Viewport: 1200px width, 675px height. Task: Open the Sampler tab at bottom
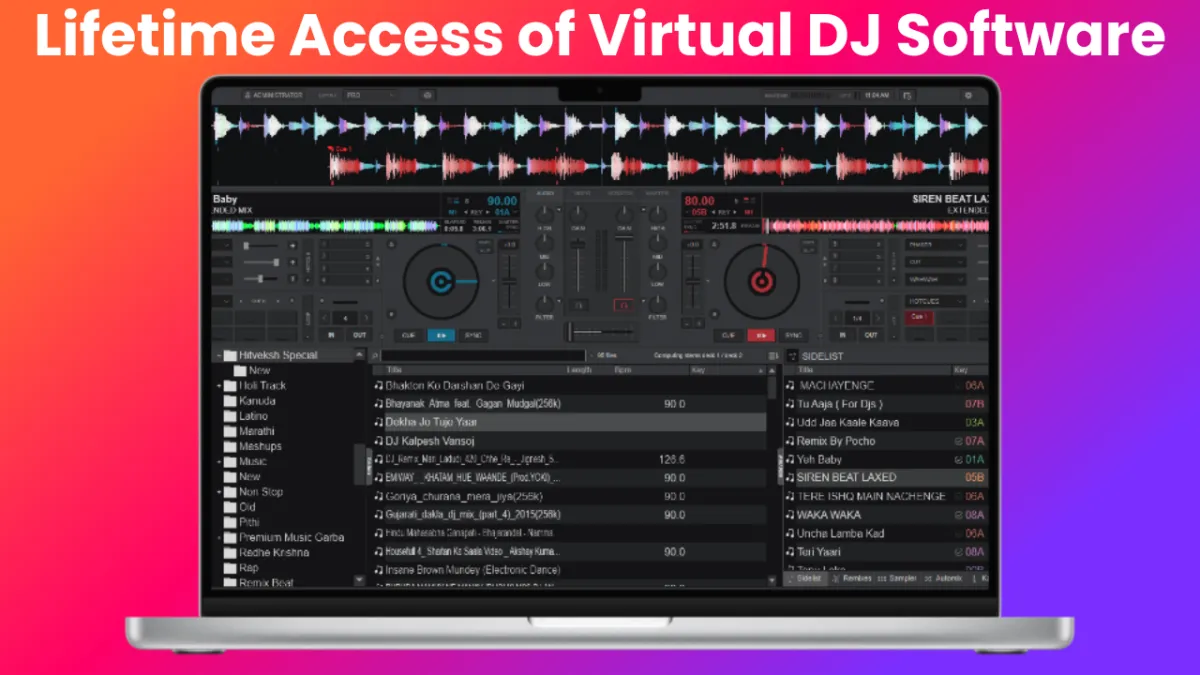898,578
